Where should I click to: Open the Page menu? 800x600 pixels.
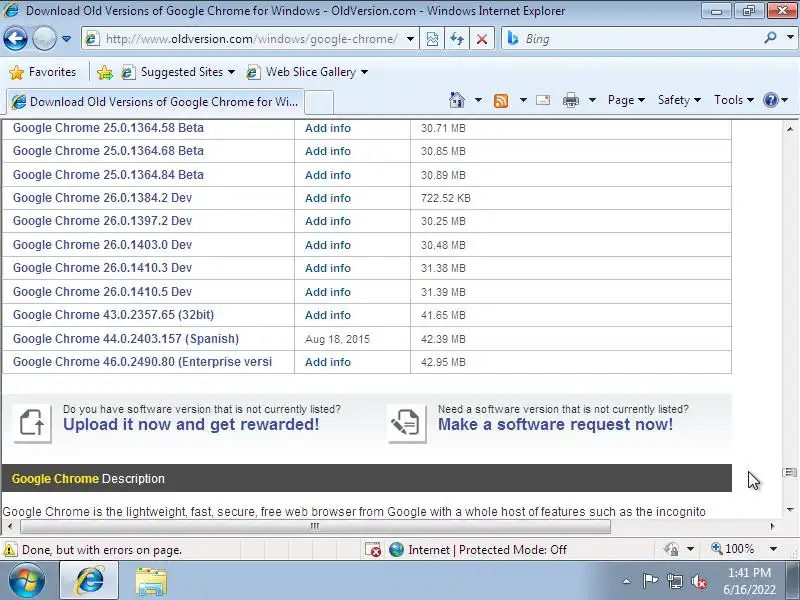pos(626,100)
